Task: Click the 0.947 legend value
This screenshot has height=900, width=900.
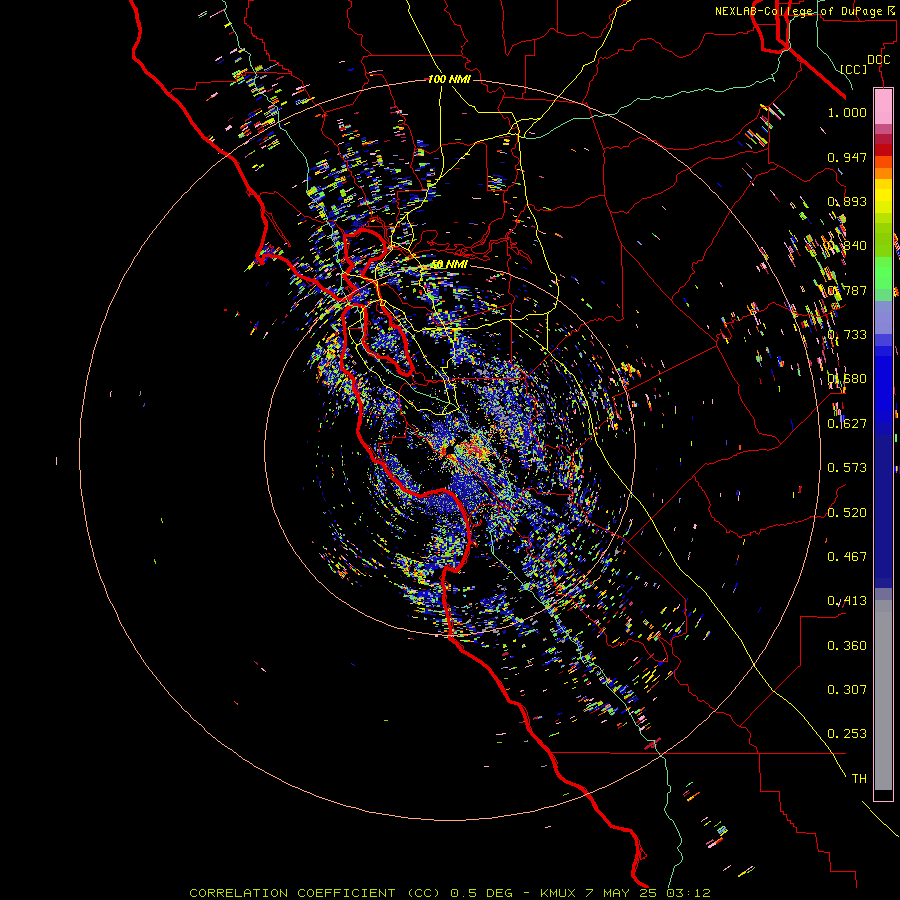Action: pyautogui.click(x=847, y=157)
